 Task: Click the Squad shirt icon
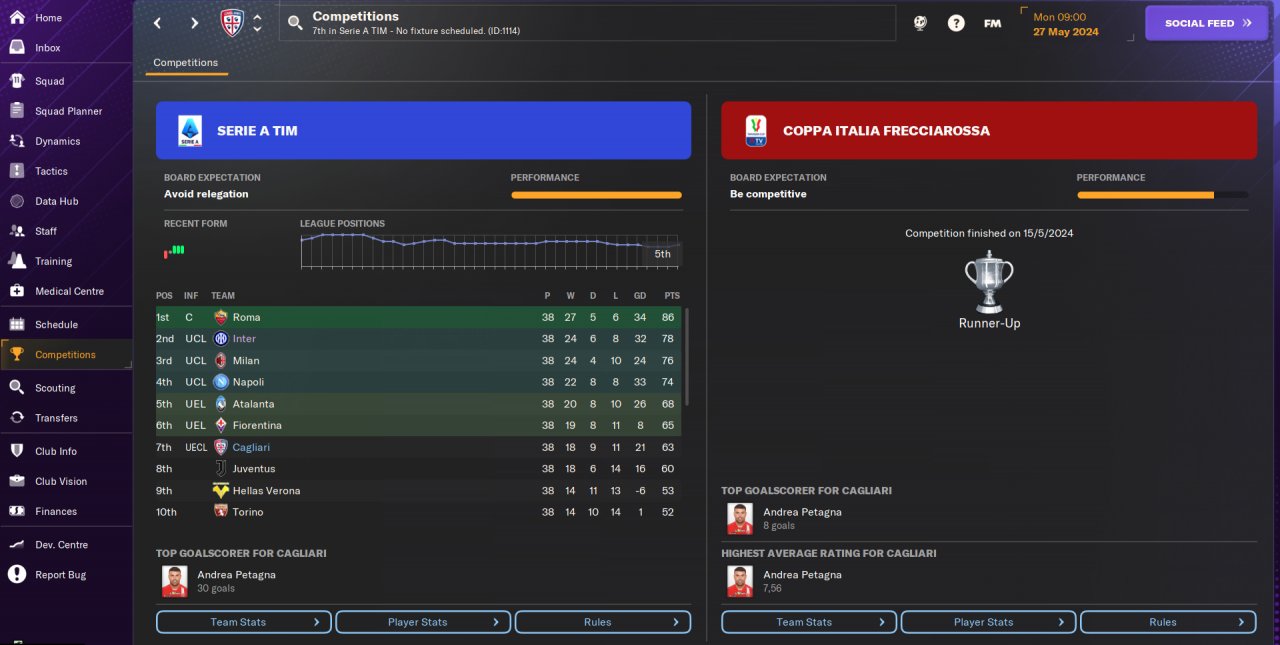(x=17, y=81)
